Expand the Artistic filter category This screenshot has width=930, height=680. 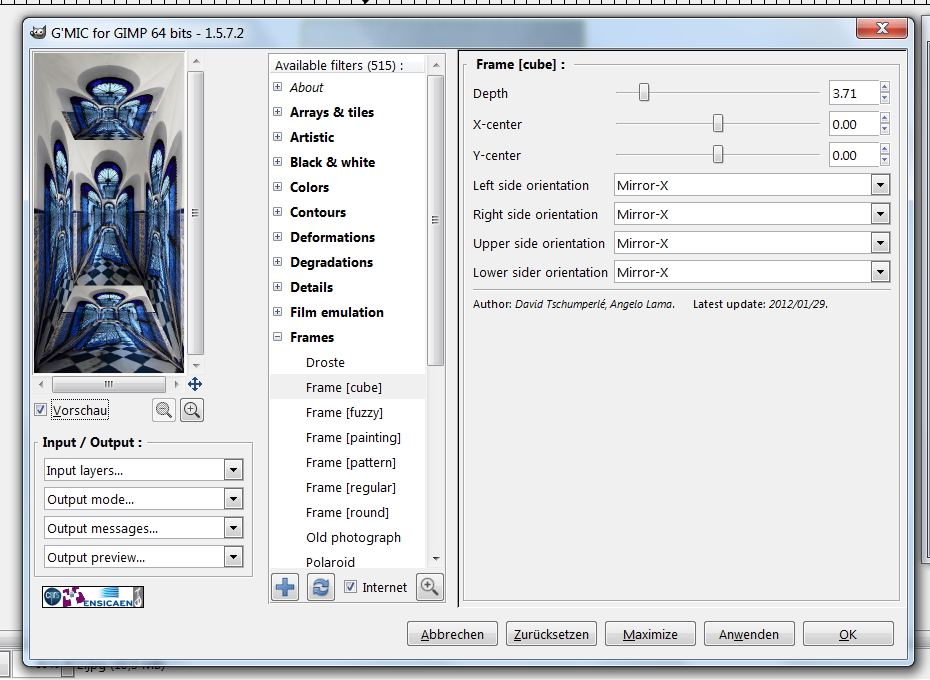[x=278, y=137]
